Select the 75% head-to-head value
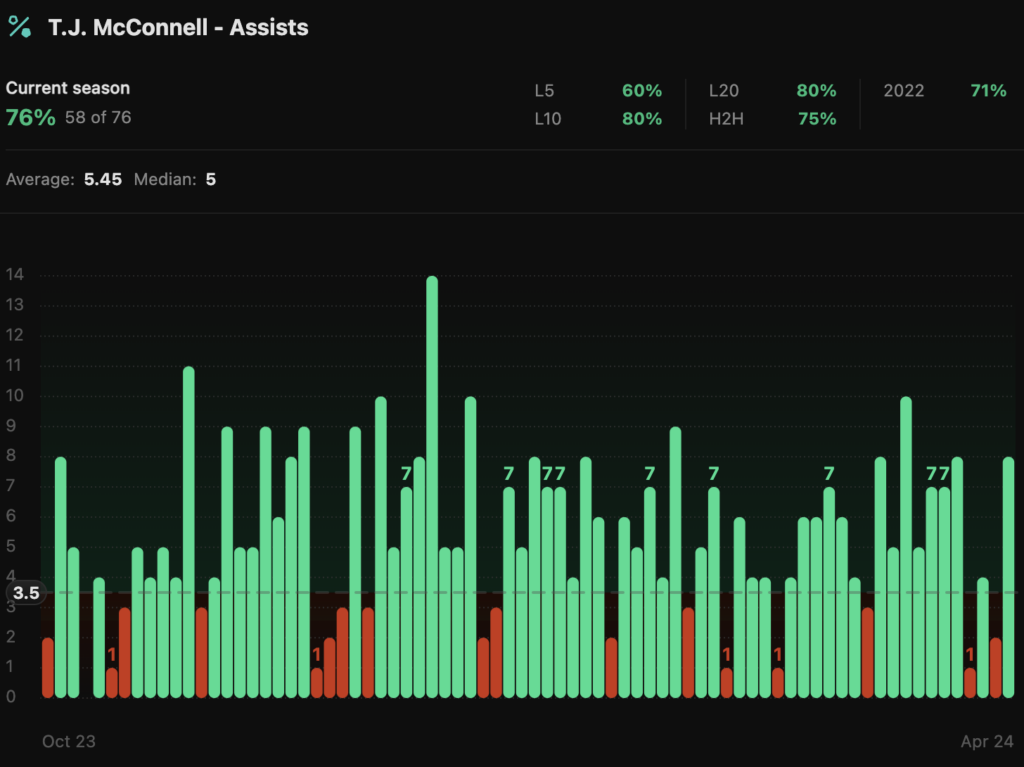 (817, 119)
